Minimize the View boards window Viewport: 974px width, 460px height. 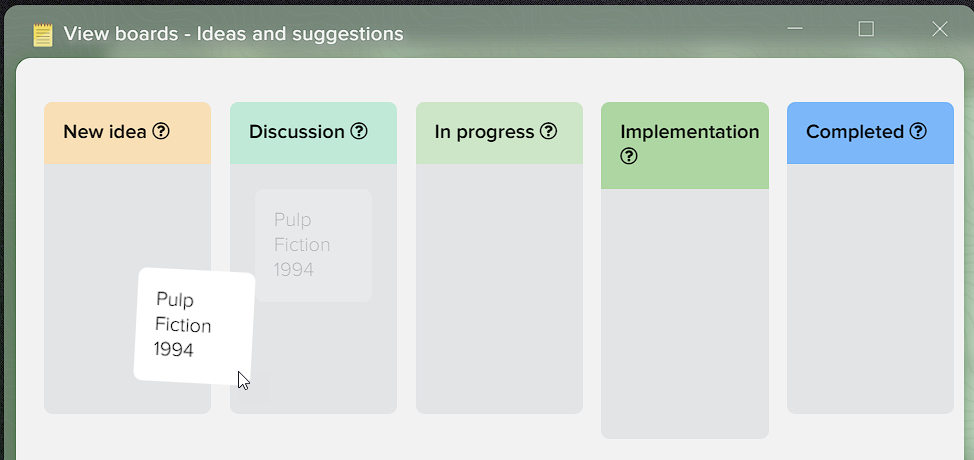(794, 29)
